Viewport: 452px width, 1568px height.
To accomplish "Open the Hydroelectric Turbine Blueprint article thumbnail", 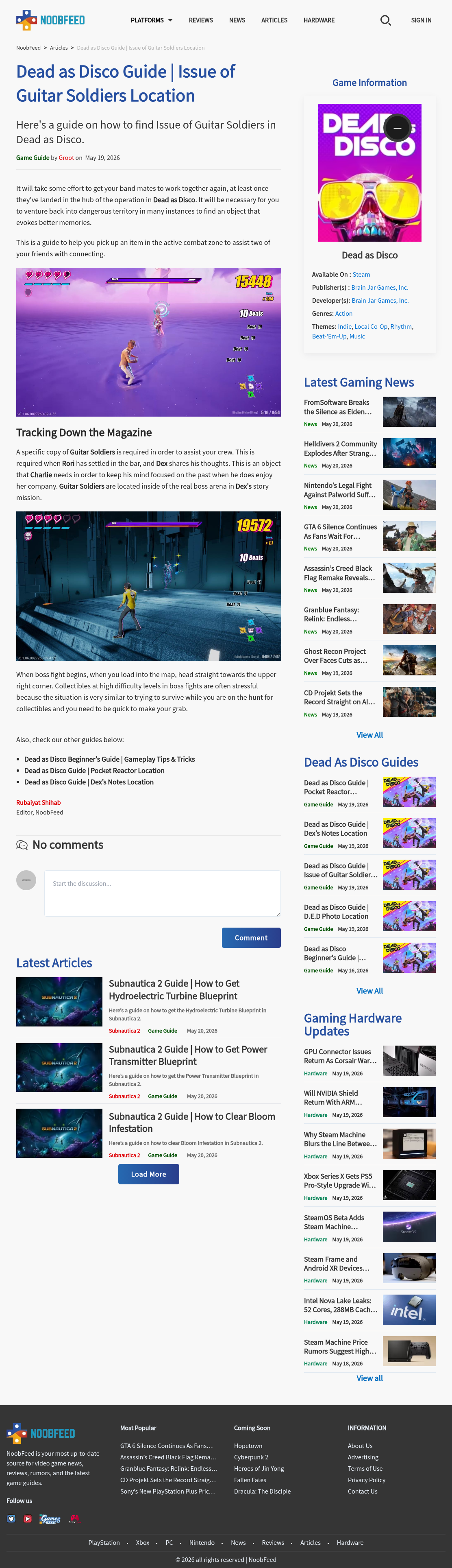I will 59,1002.
